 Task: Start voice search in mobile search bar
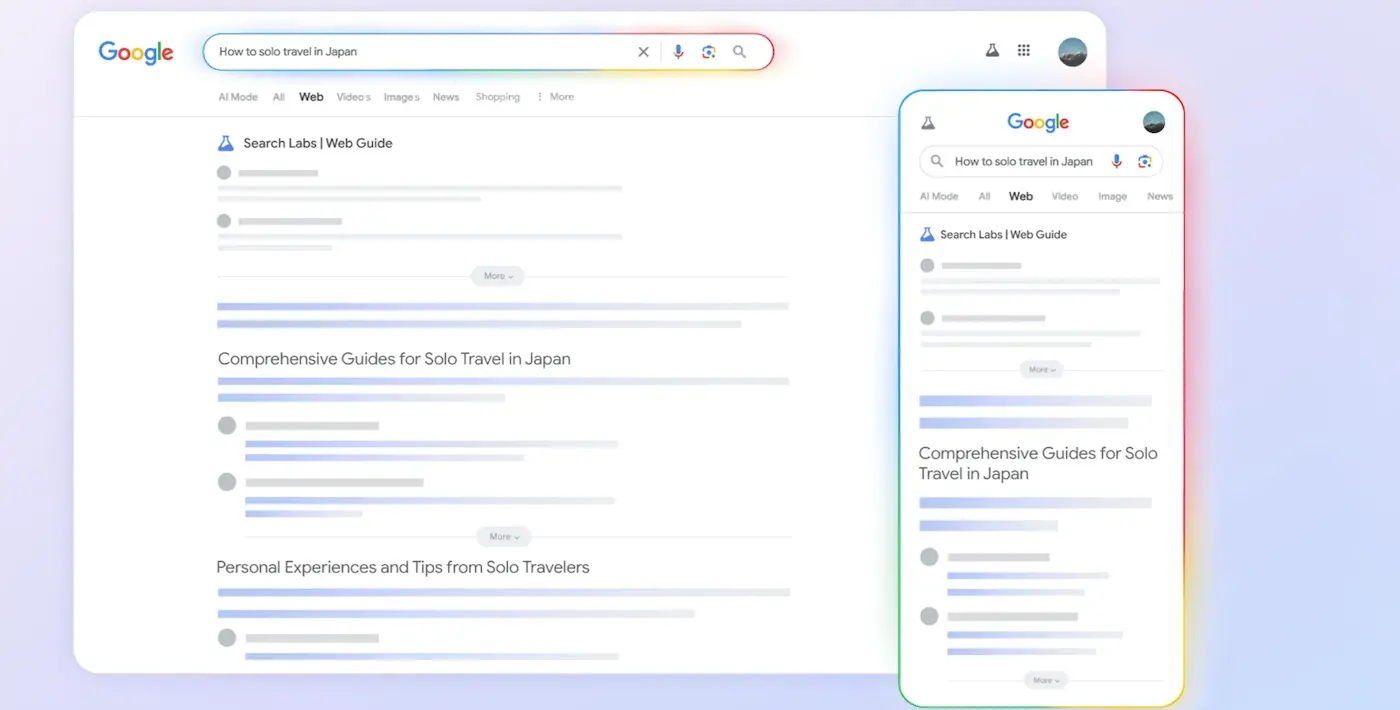coord(1117,161)
